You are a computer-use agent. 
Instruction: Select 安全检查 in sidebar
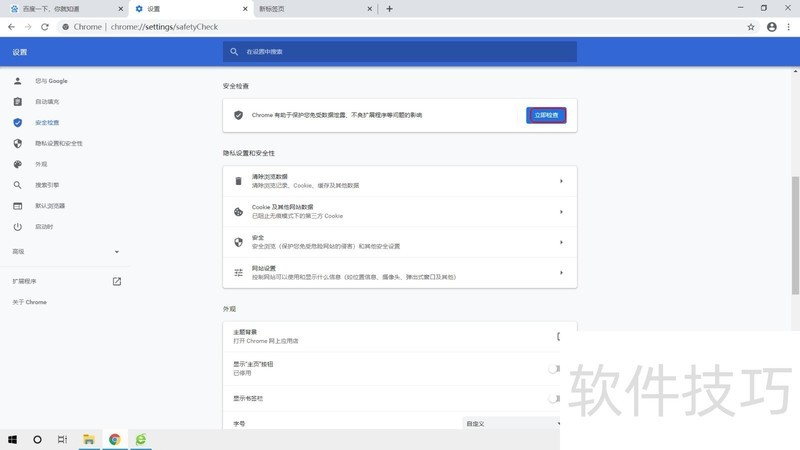[x=47, y=122]
